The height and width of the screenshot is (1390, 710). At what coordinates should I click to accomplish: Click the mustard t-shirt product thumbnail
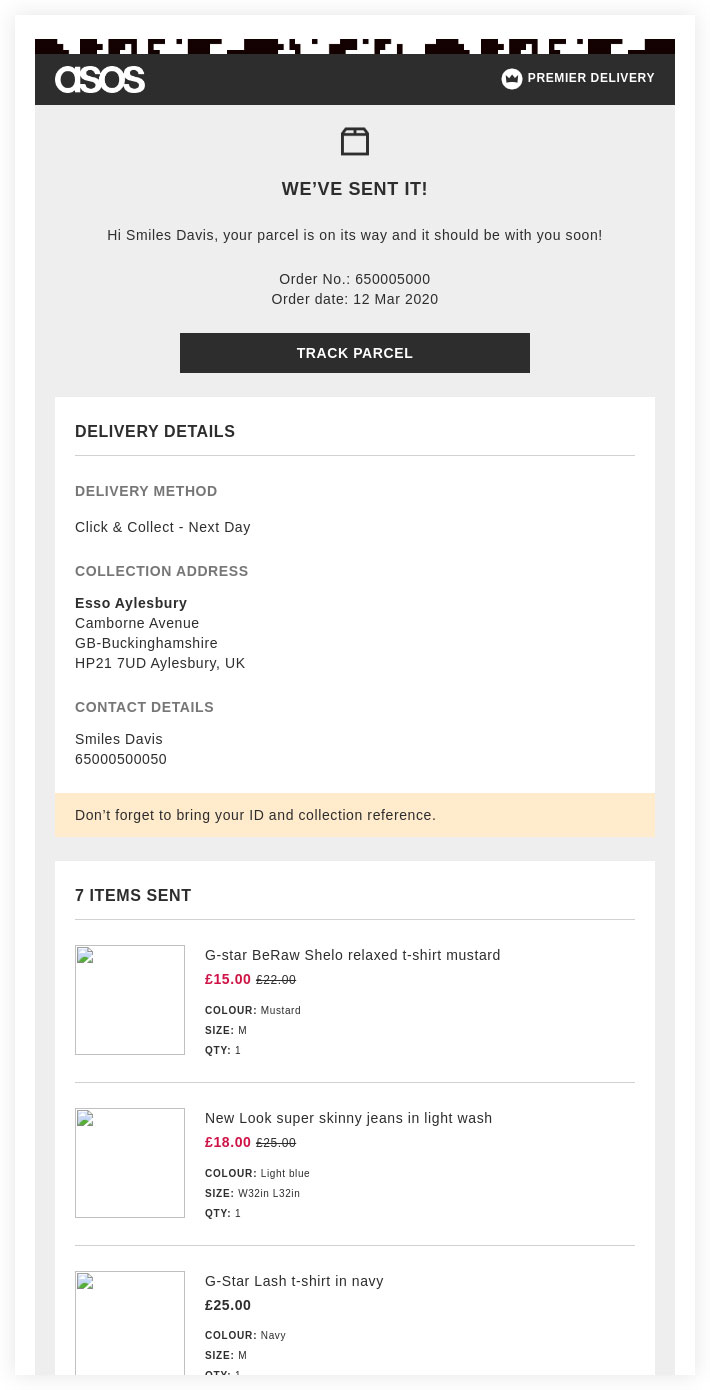click(x=129, y=999)
